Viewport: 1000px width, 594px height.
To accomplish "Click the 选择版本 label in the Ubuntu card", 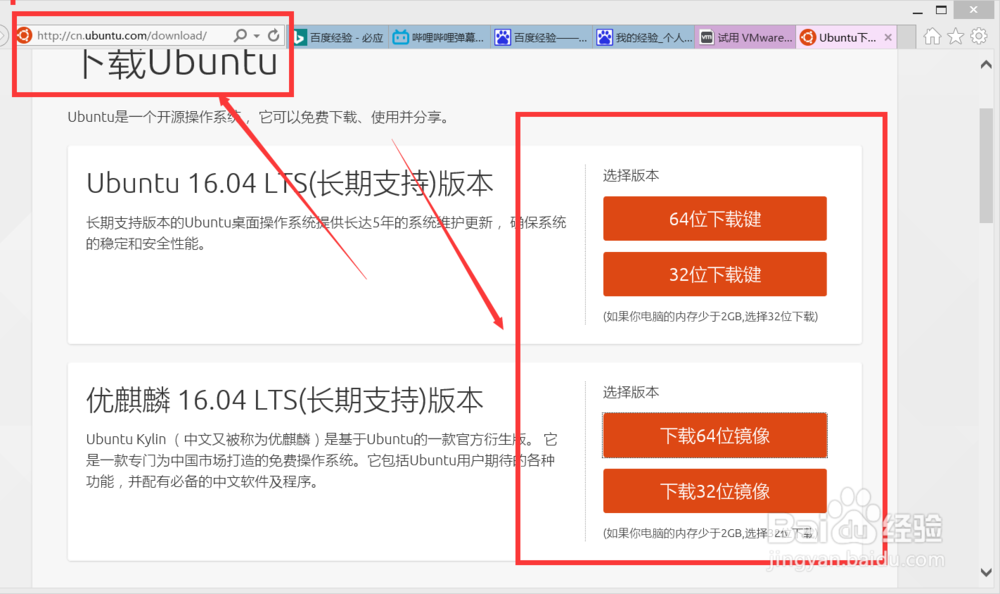I will point(631,175).
